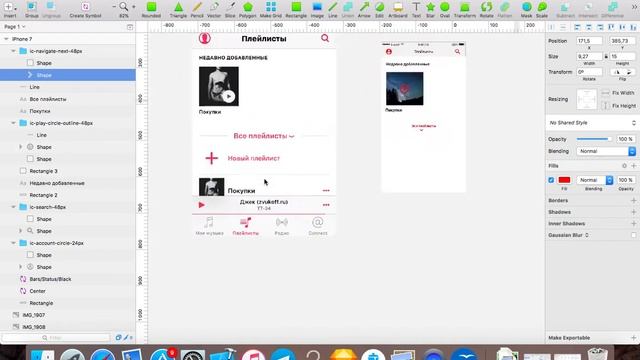Add a new shadow
Image resolution: width=640 pixels, height=360 pixels.
(x=633, y=212)
